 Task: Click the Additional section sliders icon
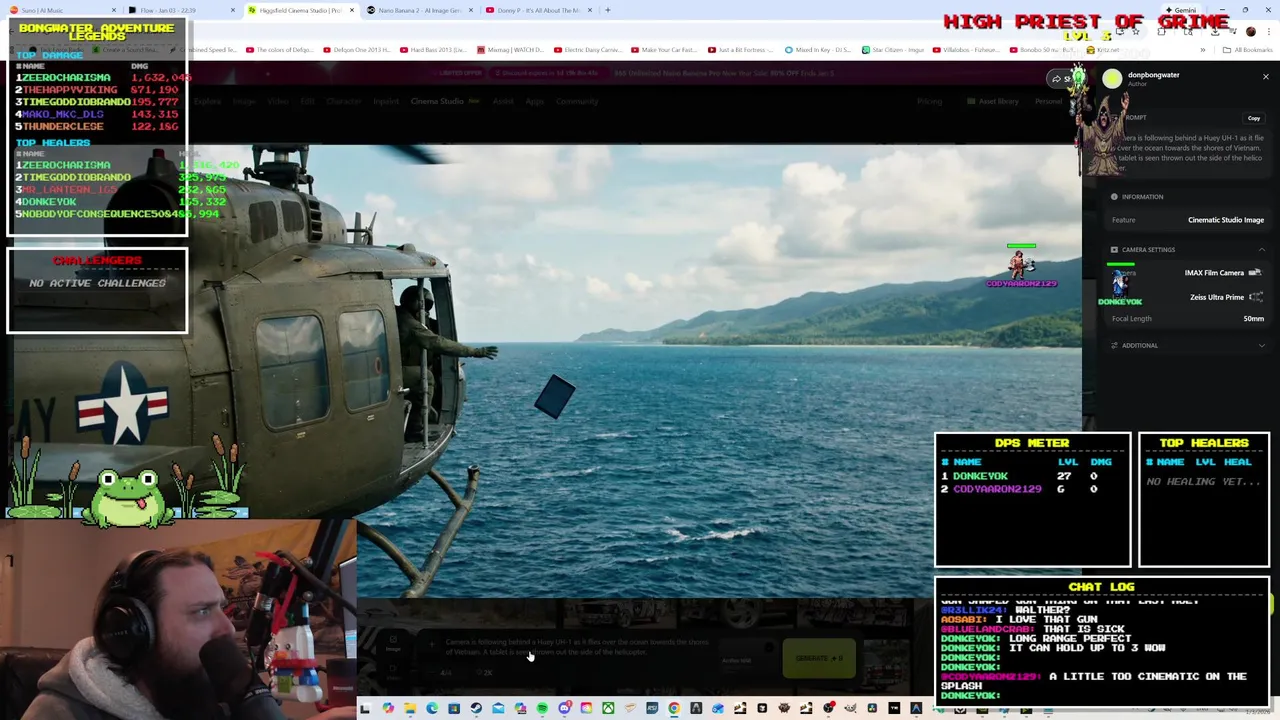click(x=1114, y=346)
